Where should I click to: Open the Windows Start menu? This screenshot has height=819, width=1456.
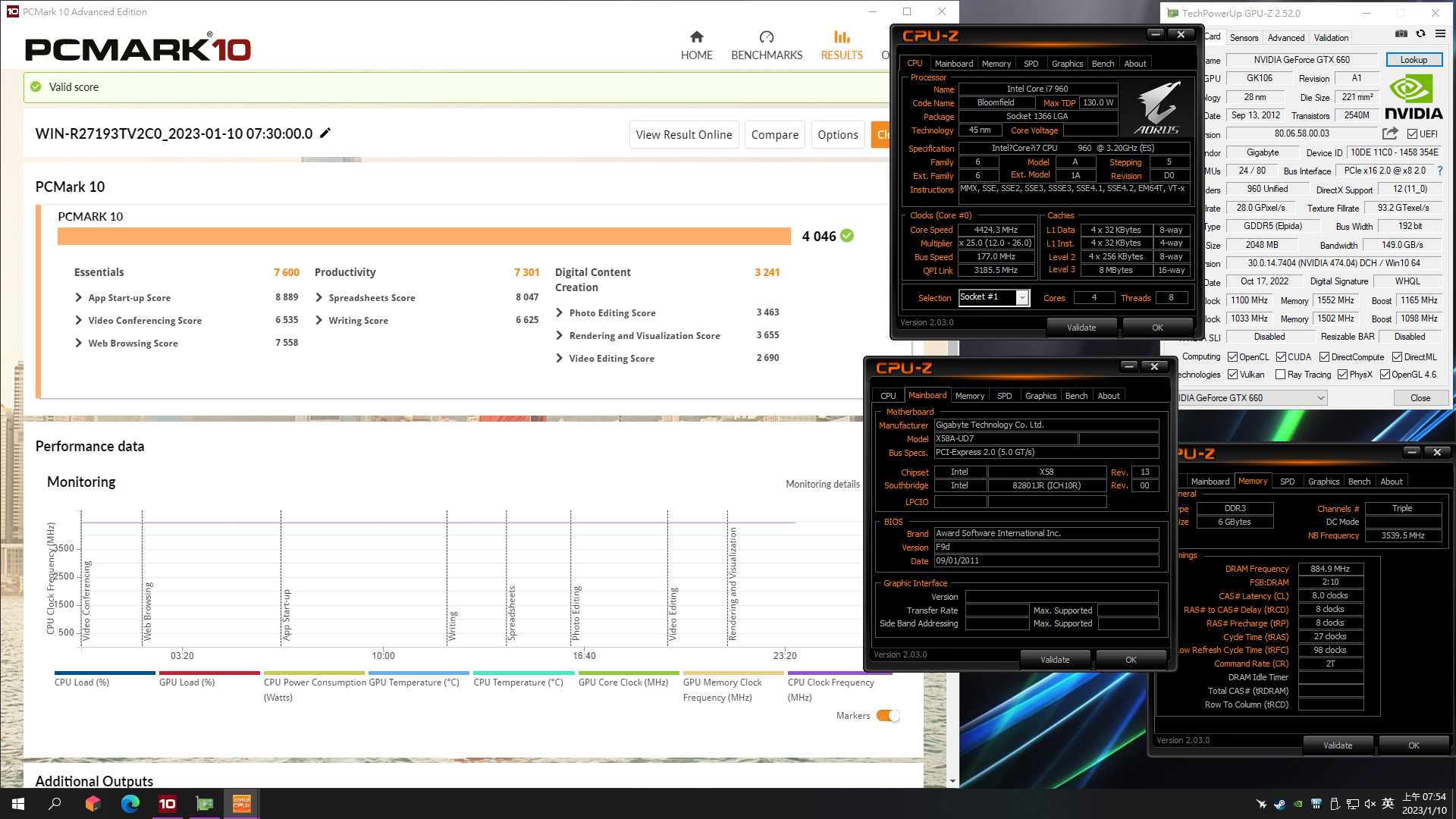pos(18,804)
